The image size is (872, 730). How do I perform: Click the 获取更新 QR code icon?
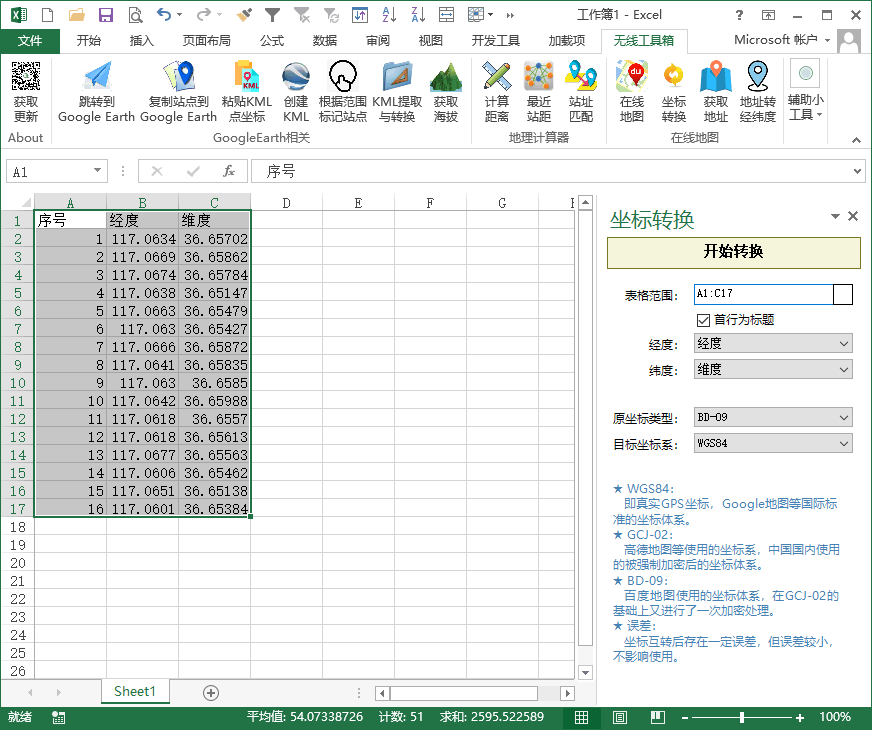26,76
